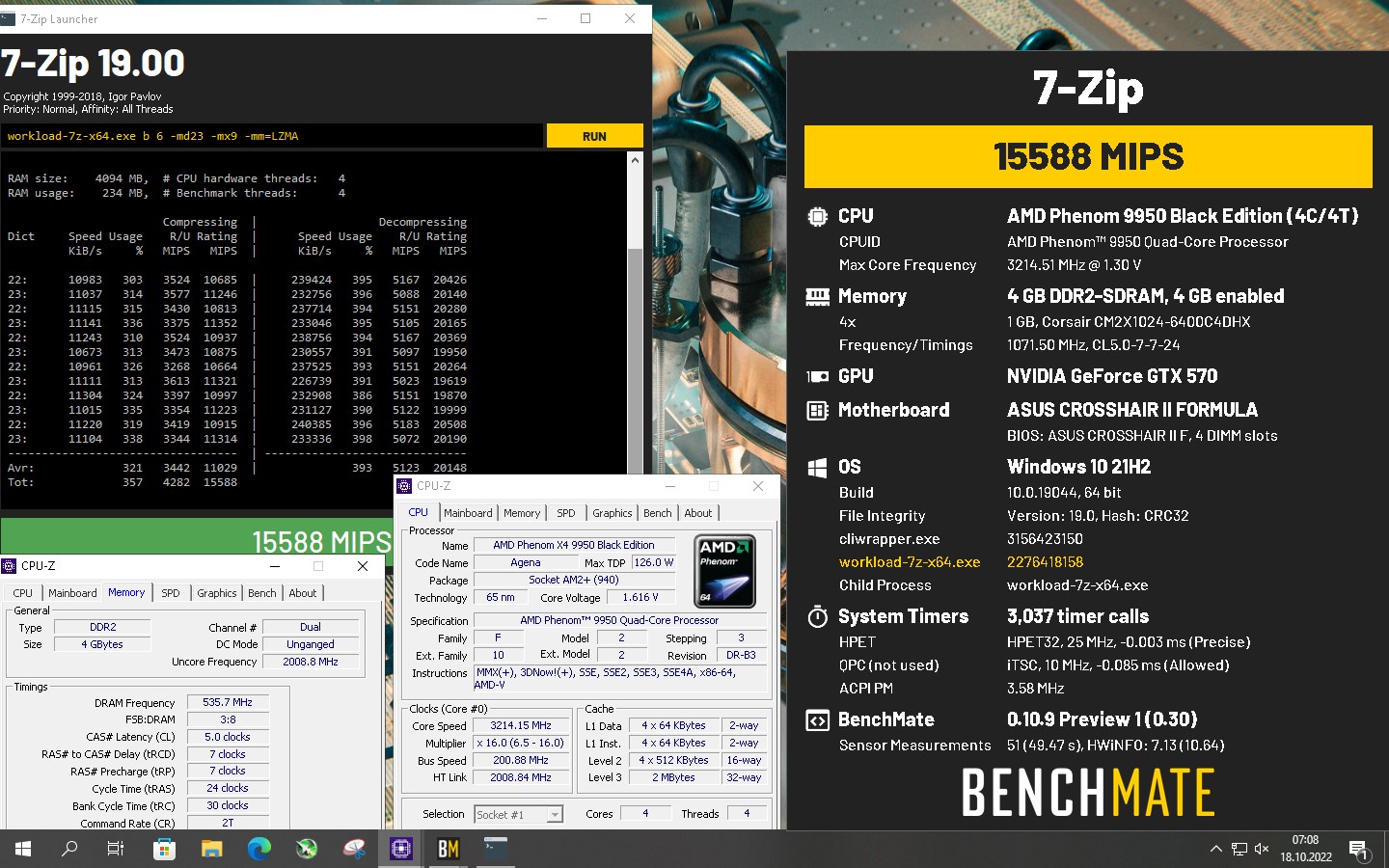Launch Microsoft Edge from the taskbar
Viewport: 1389px width, 868px height.
259,849
